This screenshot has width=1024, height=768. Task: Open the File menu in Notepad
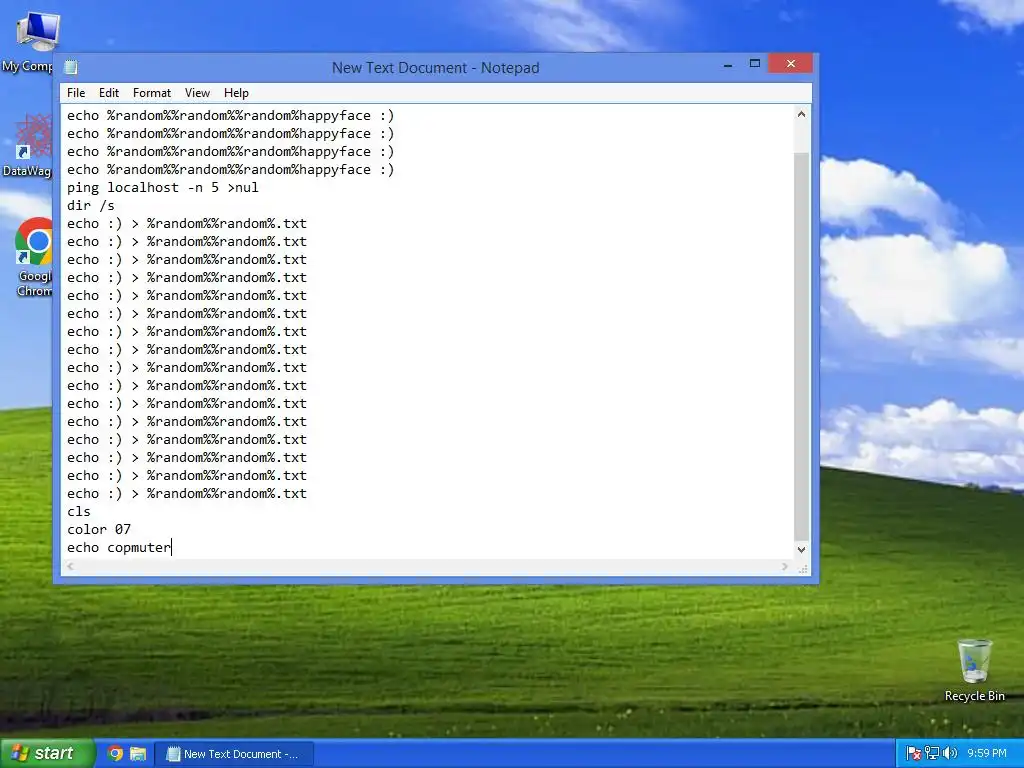click(x=76, y=93)
